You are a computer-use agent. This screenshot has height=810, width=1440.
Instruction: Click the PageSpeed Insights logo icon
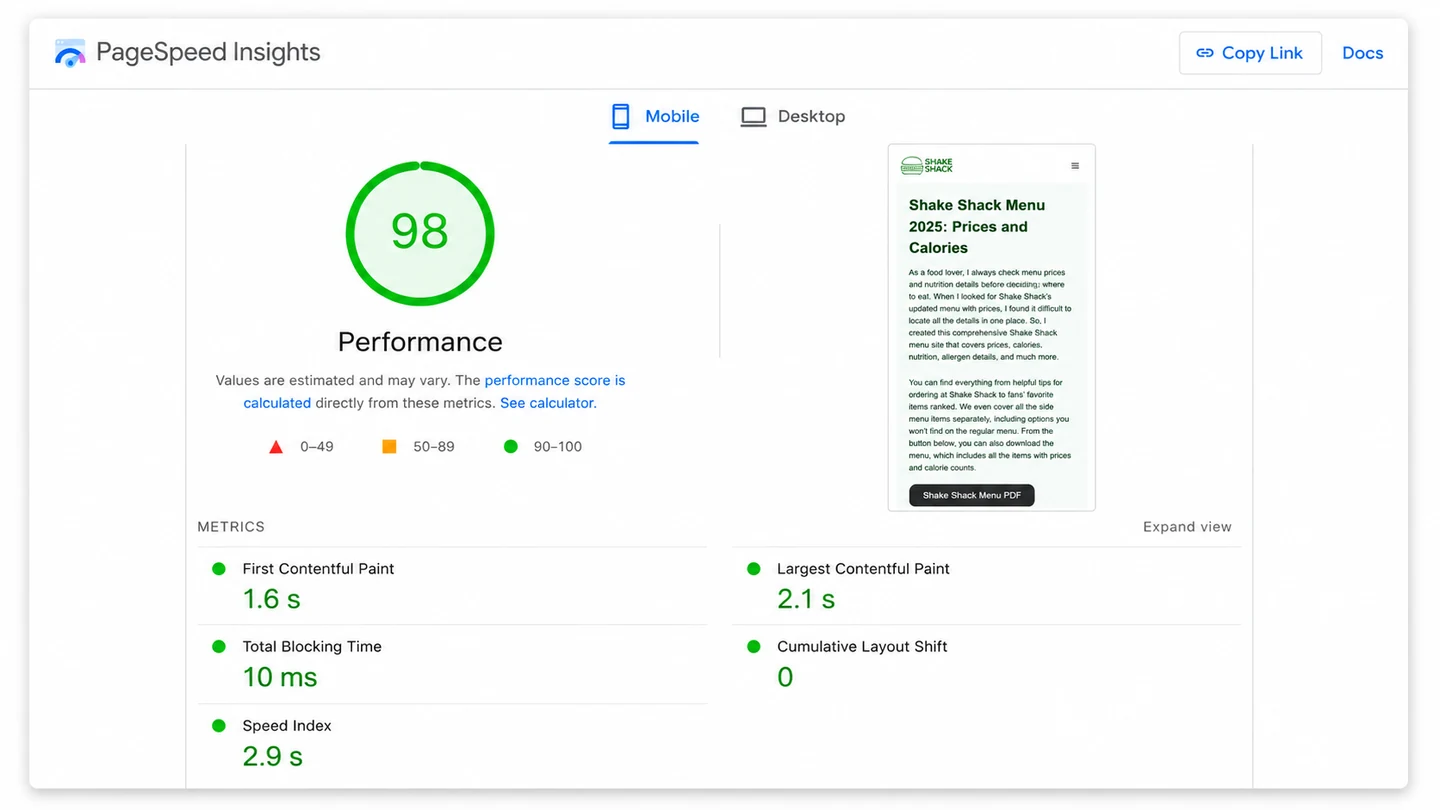coord(70,53)
